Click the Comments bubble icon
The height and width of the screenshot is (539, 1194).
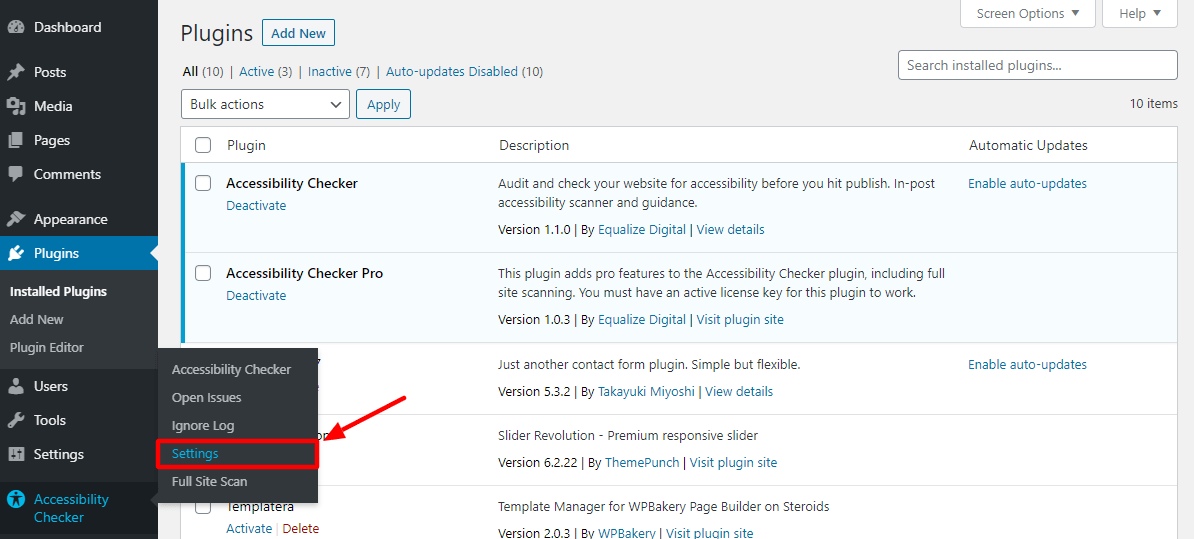pos(16,174)
